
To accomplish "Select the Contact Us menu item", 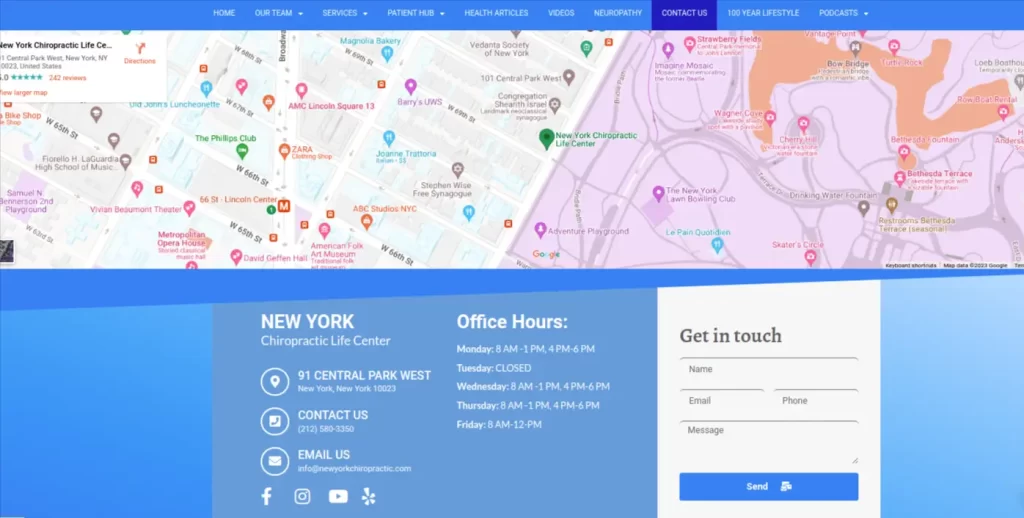I will coord(684,13).
